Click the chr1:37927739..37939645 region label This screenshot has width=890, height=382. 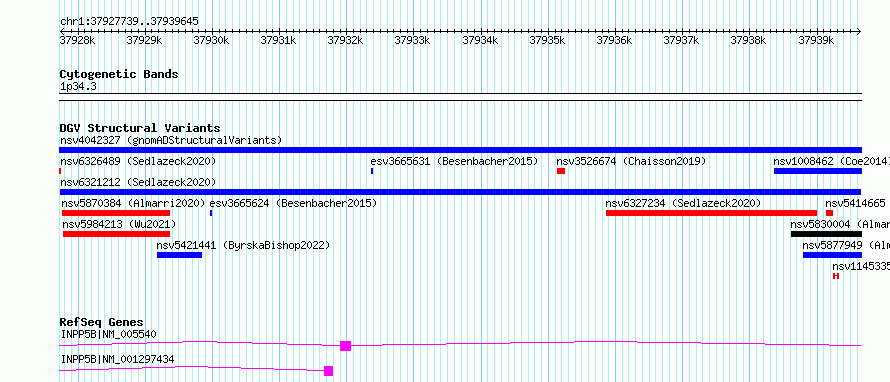pos(129,21)
